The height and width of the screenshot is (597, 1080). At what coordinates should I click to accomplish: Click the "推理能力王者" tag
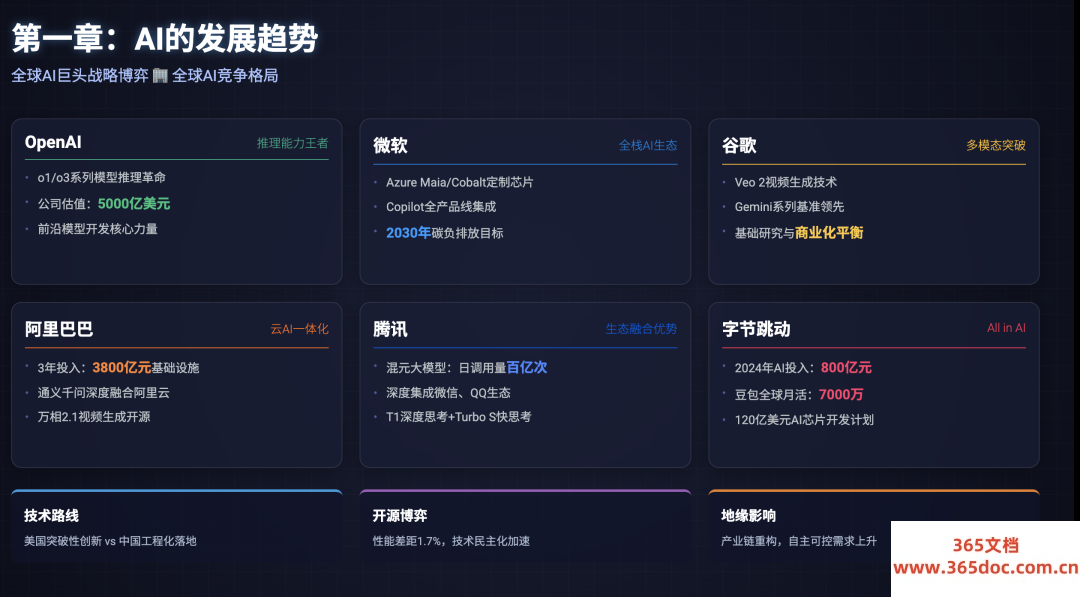pos(293,143)
